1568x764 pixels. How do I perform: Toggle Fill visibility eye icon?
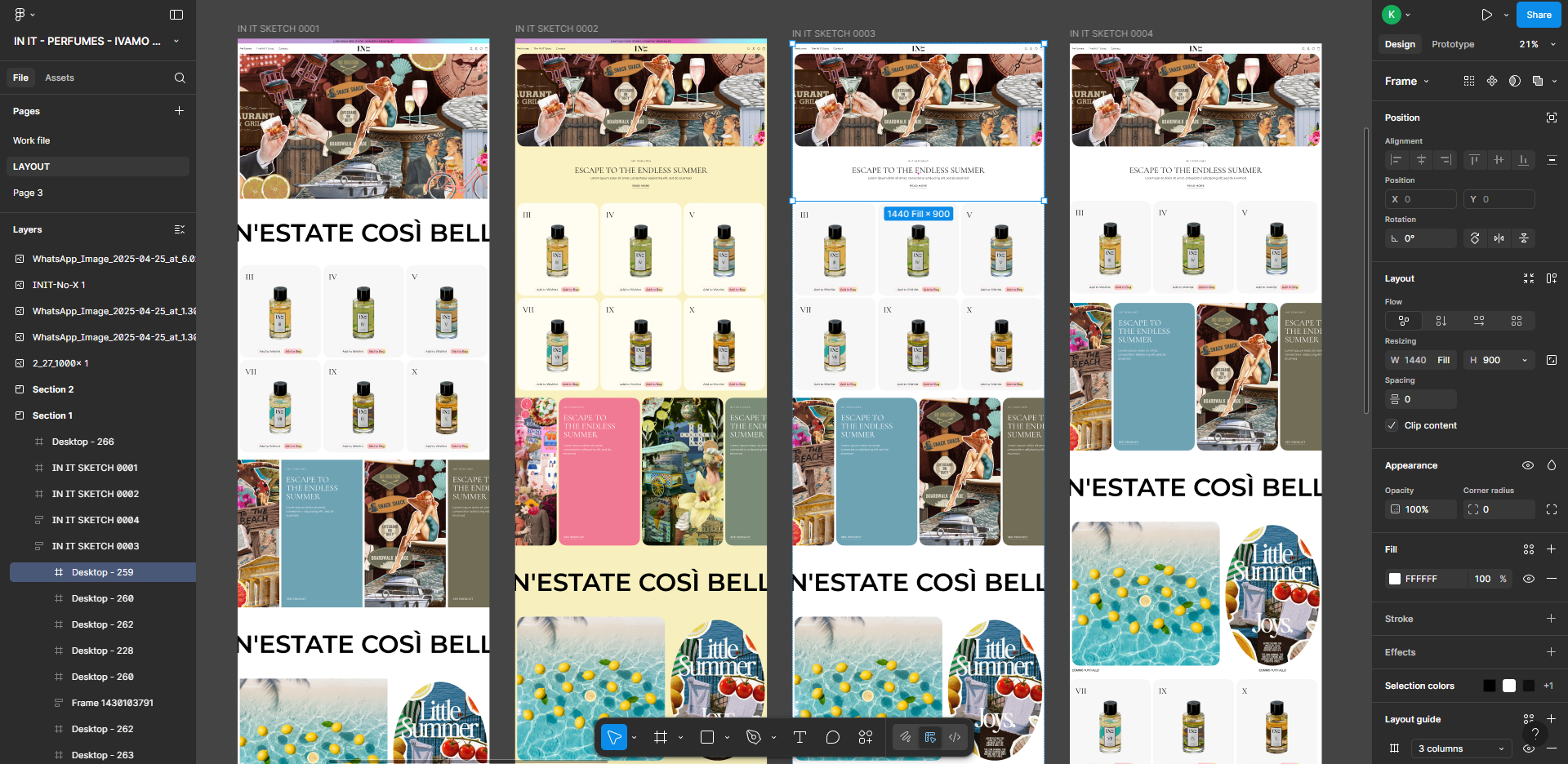tap(1529, 579)
